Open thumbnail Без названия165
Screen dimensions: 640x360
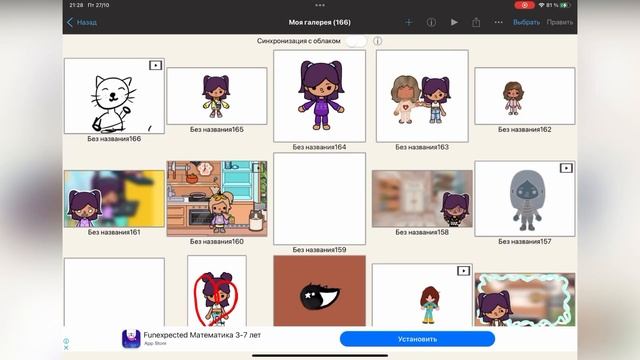click(217, 96)
